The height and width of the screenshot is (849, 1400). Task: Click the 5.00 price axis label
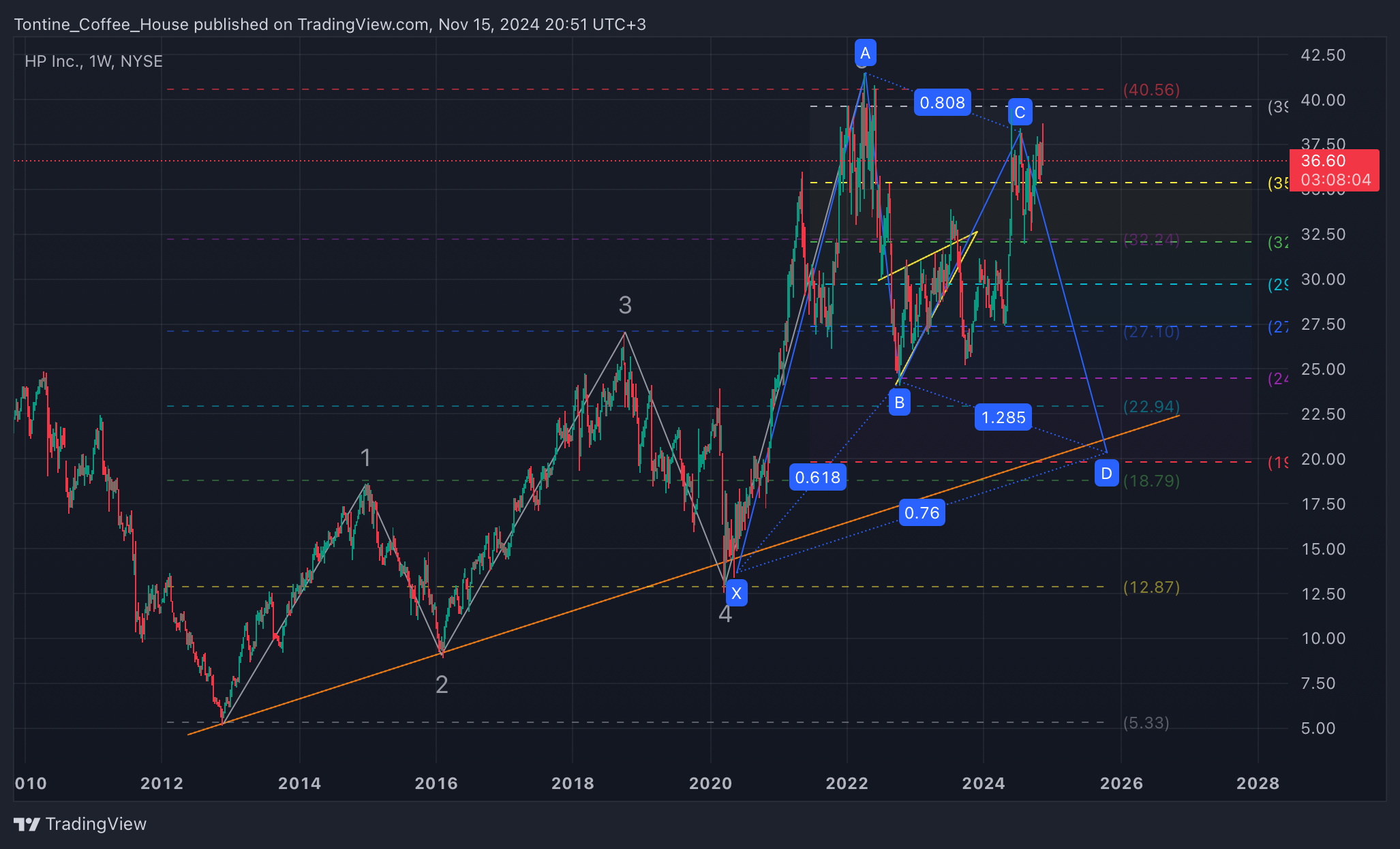pyautogui.click(x=1318, y=728)
